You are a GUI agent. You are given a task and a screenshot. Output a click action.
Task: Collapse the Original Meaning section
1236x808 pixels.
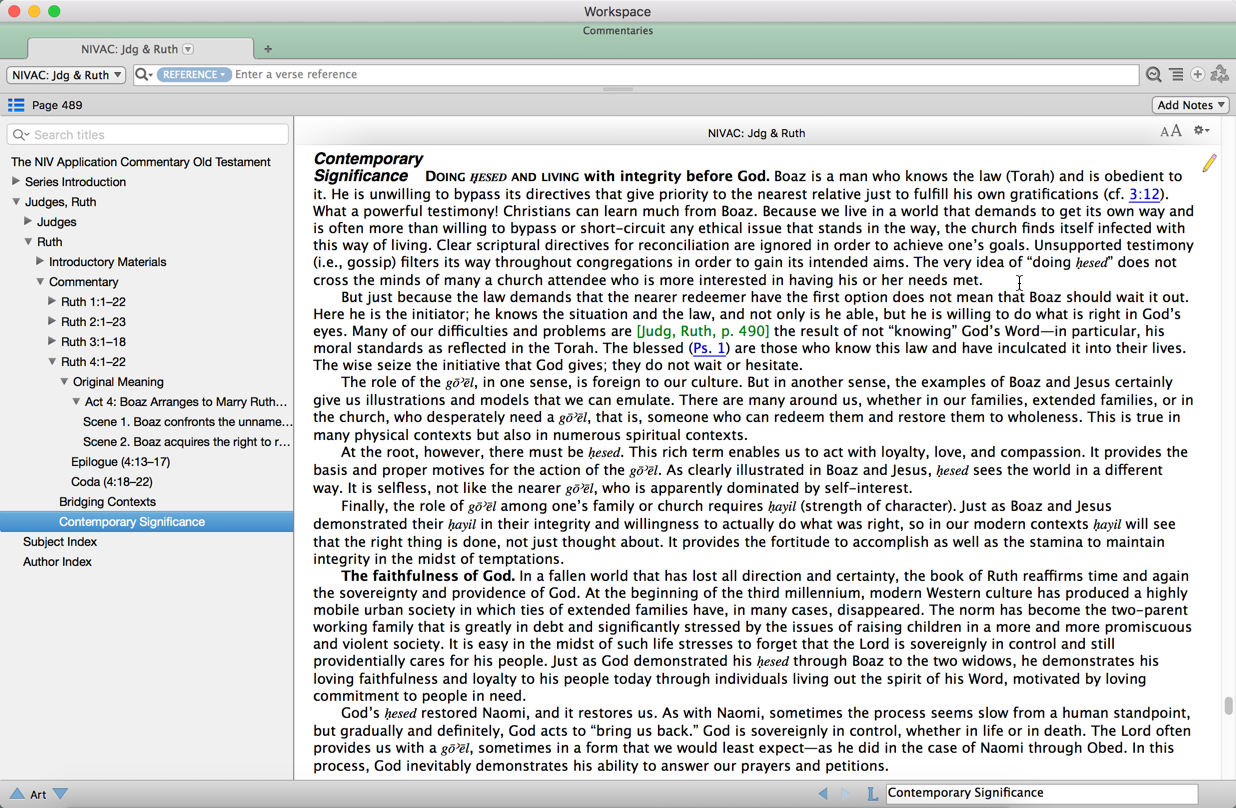pyautogui.click(x=64, y=382)
